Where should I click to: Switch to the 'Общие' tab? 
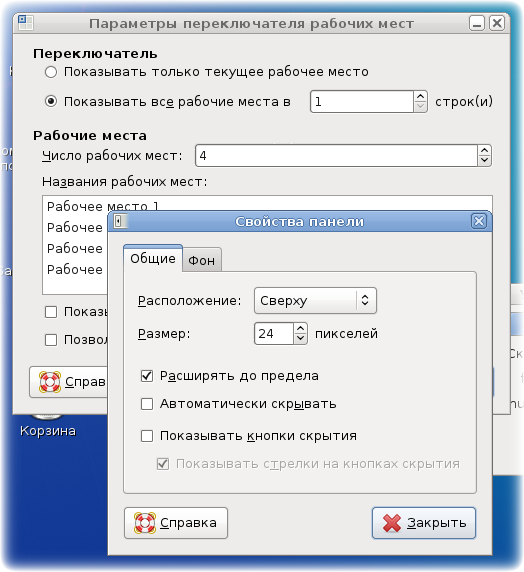pyautogui.click(x=153, y=258)
